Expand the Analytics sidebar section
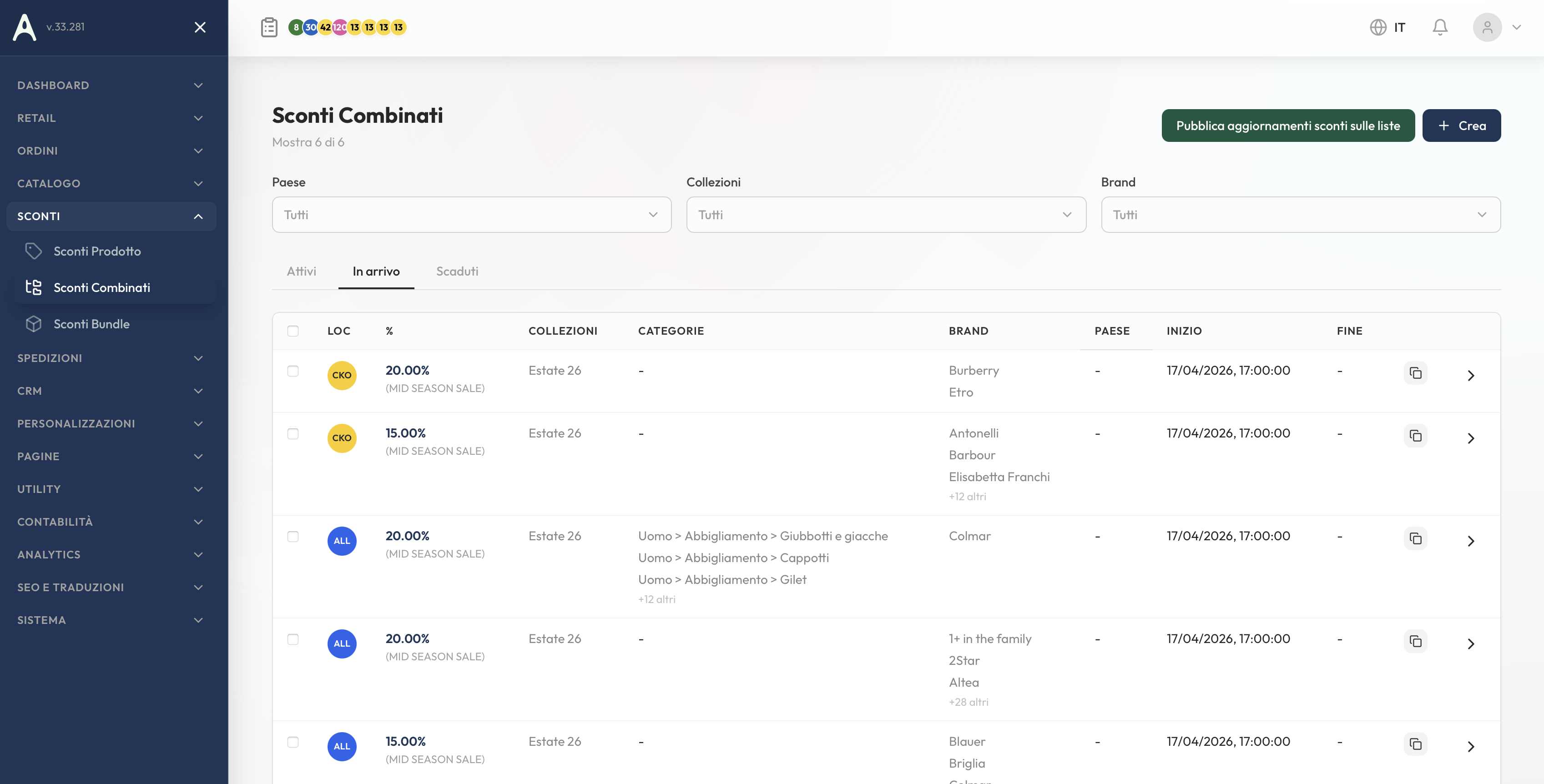 coord(111,554)
